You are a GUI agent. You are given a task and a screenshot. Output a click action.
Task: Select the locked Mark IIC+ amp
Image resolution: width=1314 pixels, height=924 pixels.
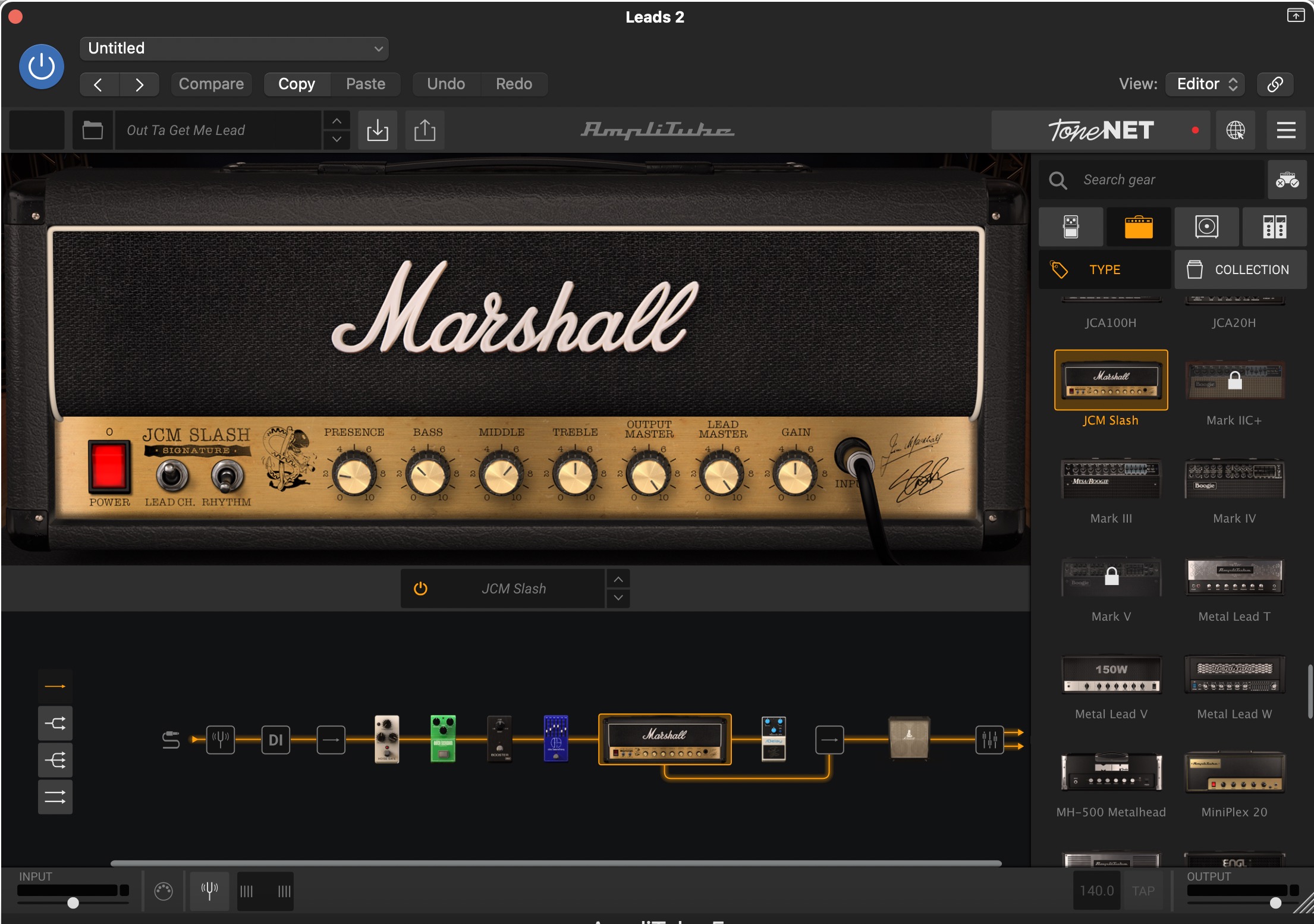1234,380
